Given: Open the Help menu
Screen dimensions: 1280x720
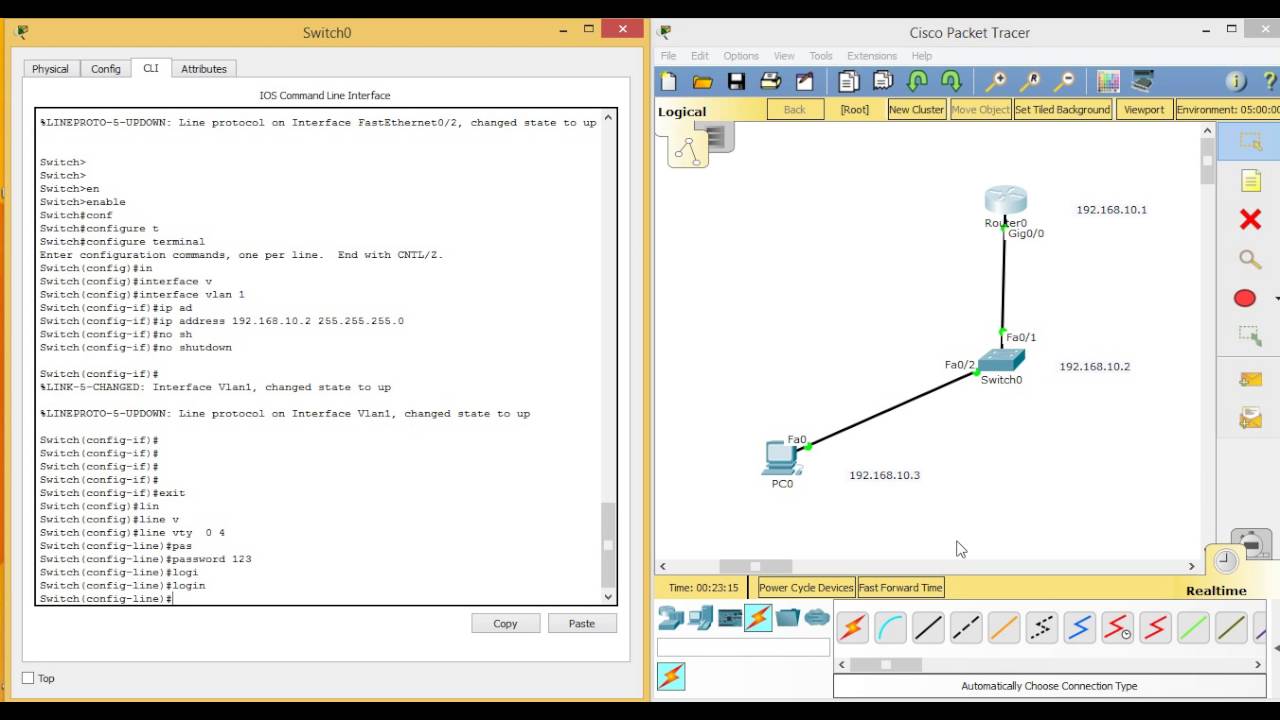Looking at the screenshot, I should tap(922, 56).
